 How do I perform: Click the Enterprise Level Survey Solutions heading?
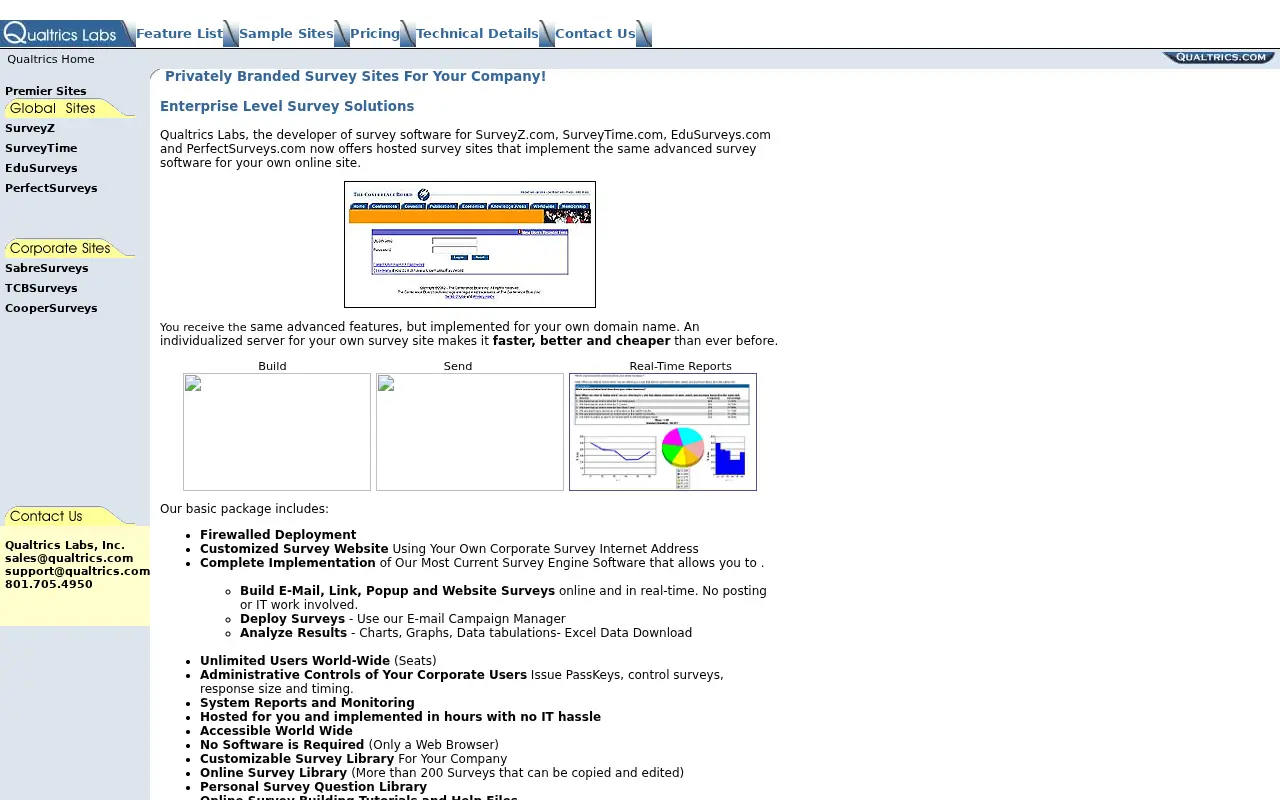click(287, 106)
